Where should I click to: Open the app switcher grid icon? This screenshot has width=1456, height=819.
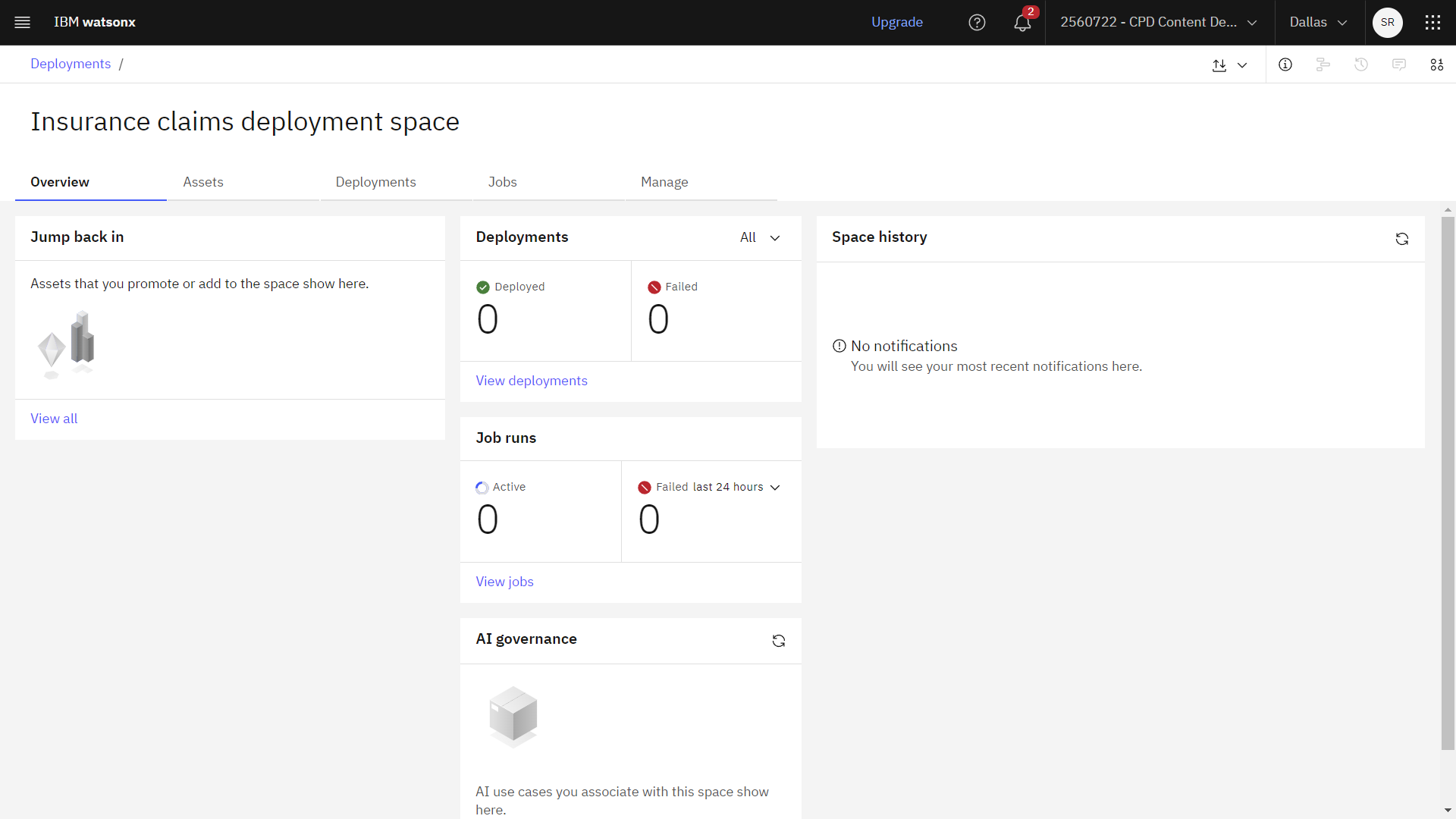point(1432,22)
